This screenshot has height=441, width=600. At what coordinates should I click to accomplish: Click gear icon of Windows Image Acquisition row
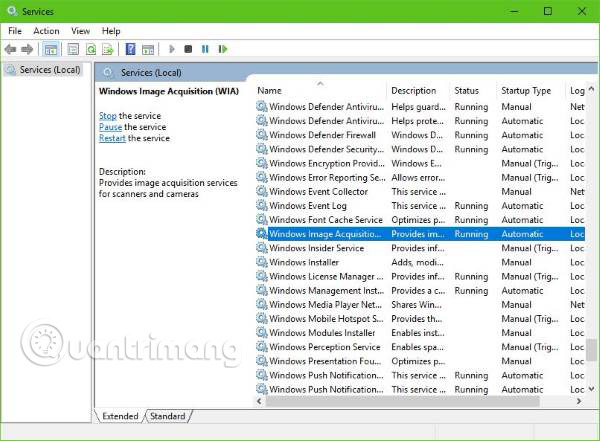pyautogui.click(x=262, y=234)
